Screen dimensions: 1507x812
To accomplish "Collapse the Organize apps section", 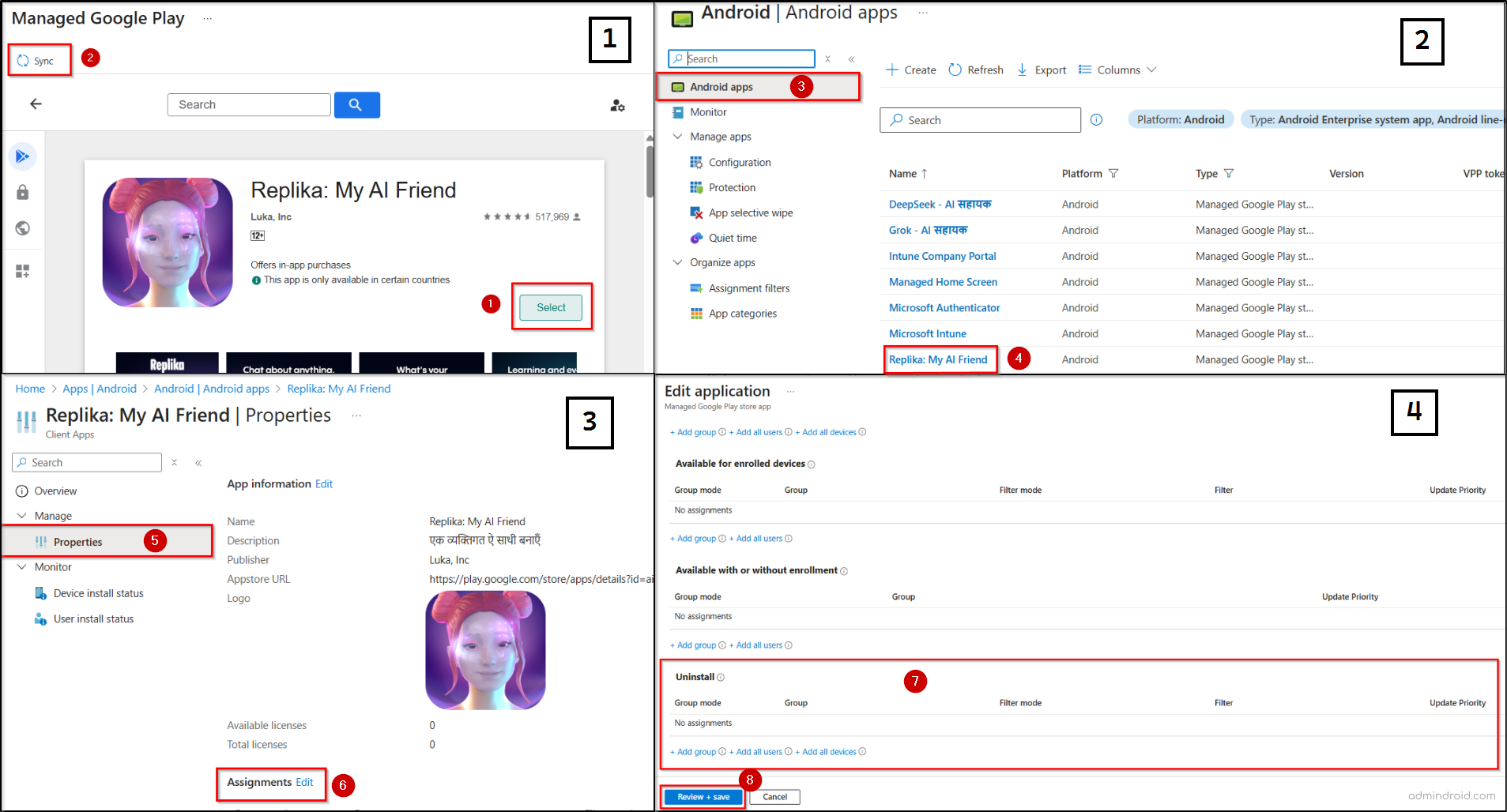I will click(x=677, y=262).
